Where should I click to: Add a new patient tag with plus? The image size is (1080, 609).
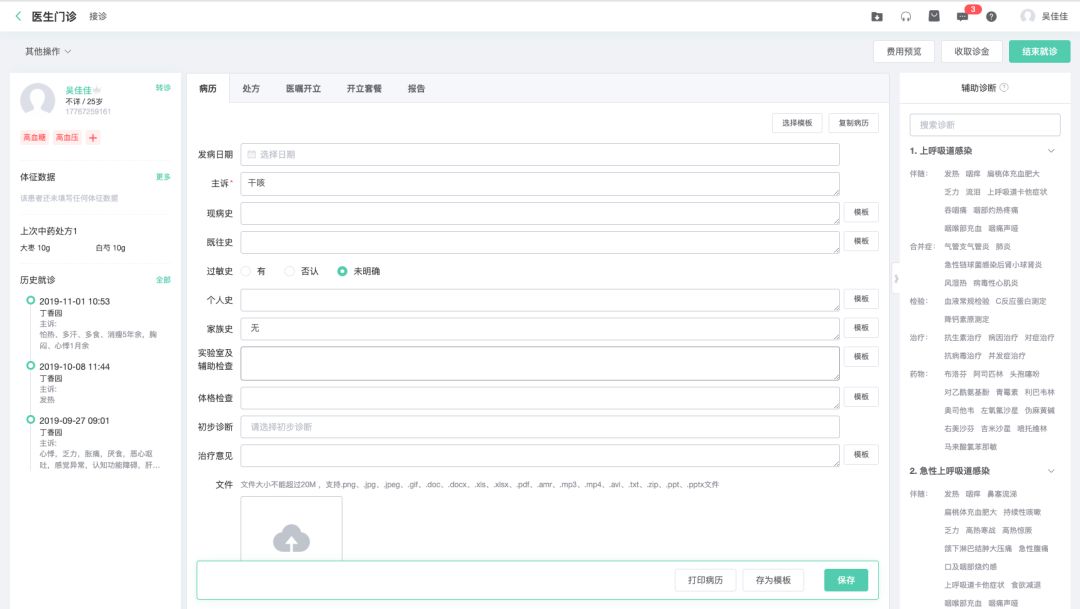pos(93,137)
